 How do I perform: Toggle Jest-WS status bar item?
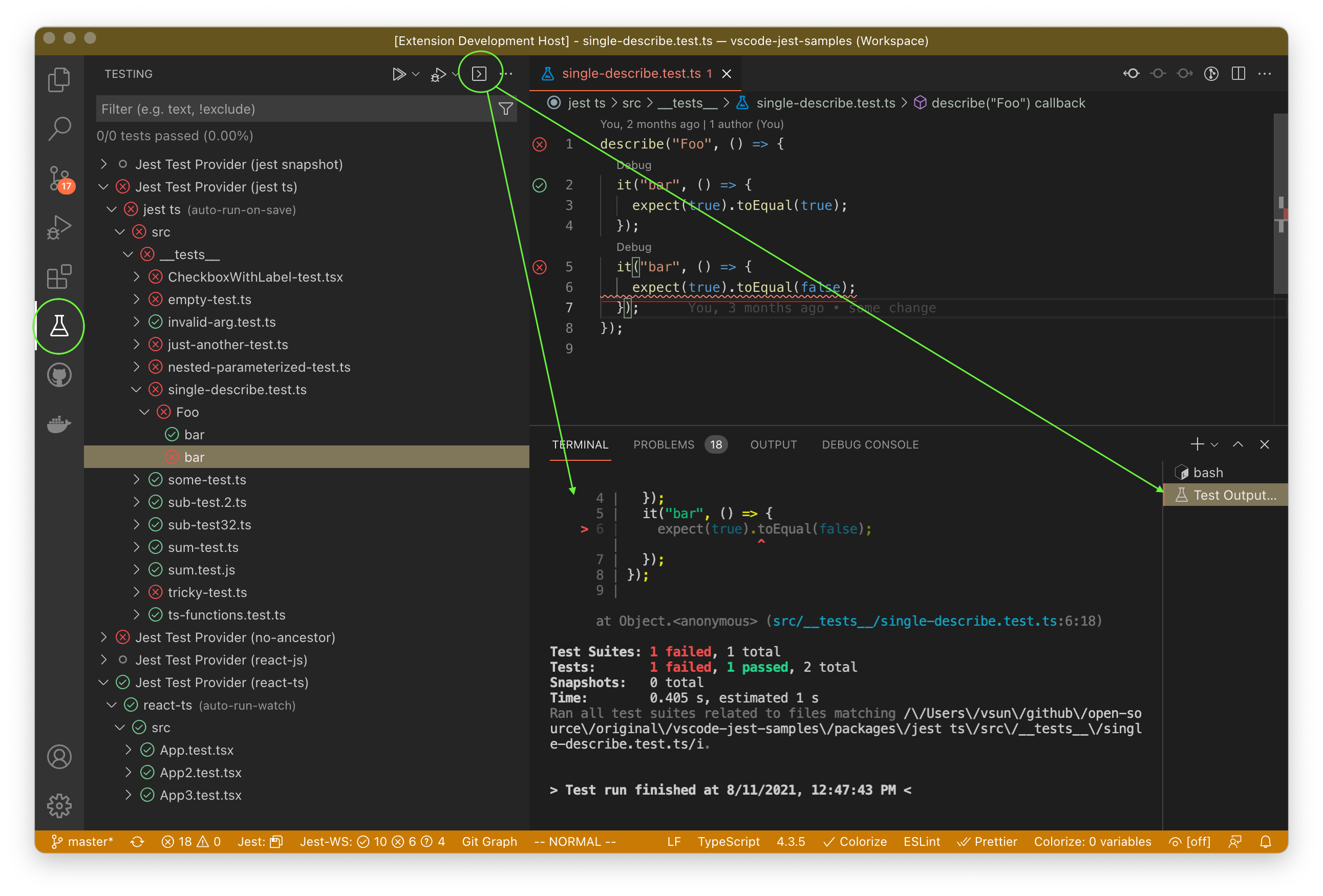[x=372, y=841]
